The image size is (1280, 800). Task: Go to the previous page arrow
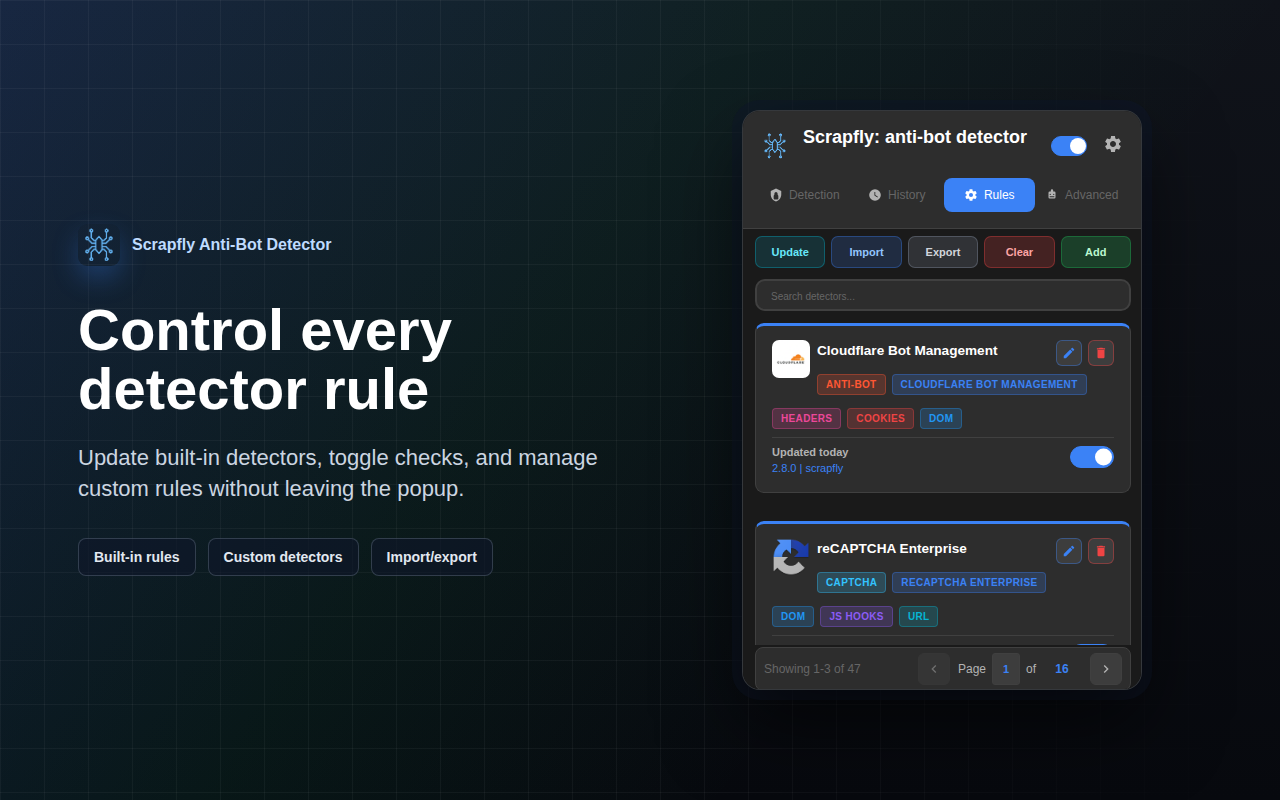[x=934, y=669]
